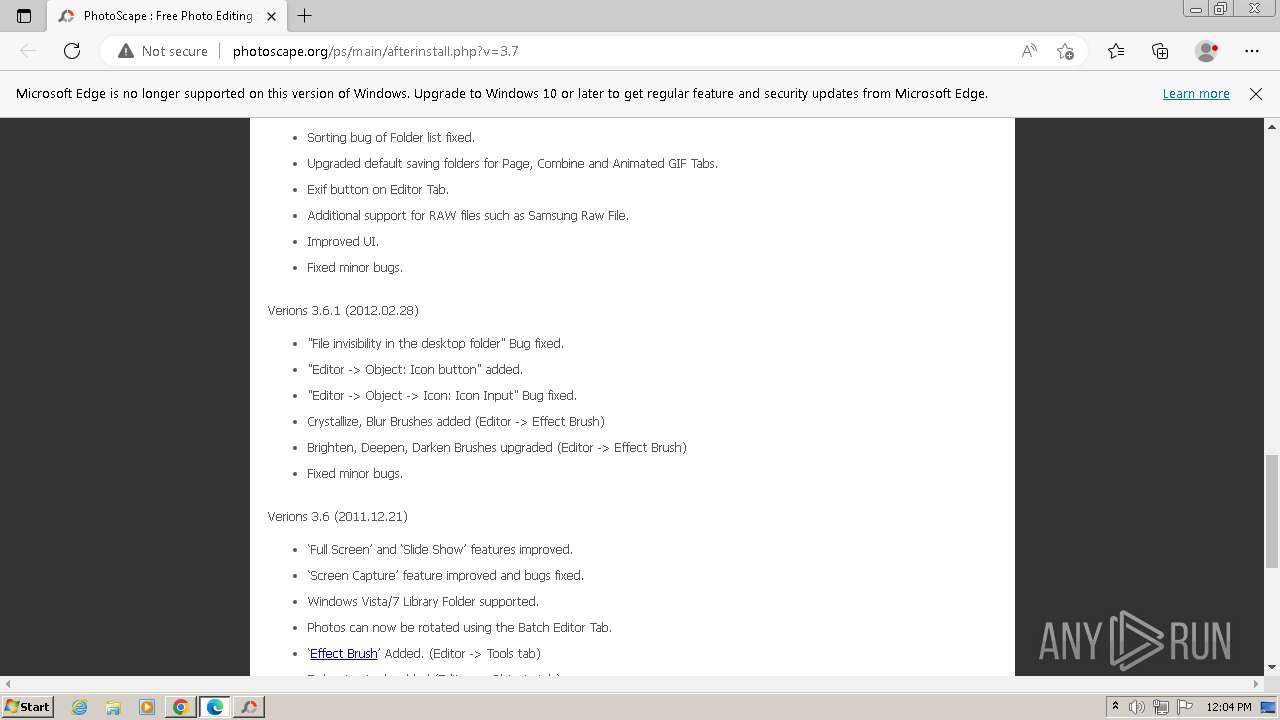The width and height of the screenshot is (1280, 720).
Task: Click the heading "Verions 3.6 (2011.12.21)"
Action: pos(337,517)
